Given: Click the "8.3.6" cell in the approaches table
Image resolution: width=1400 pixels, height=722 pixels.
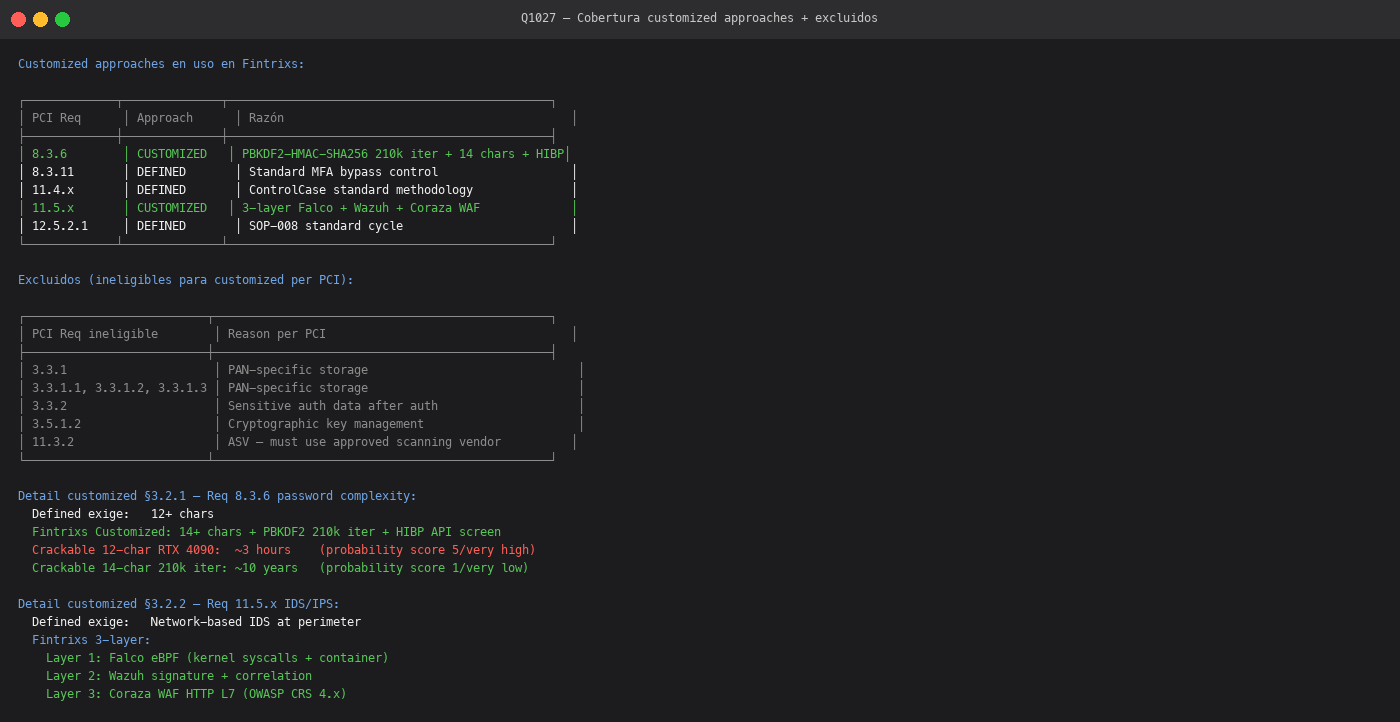Looking at the screenshot, I should coord(49,154).
